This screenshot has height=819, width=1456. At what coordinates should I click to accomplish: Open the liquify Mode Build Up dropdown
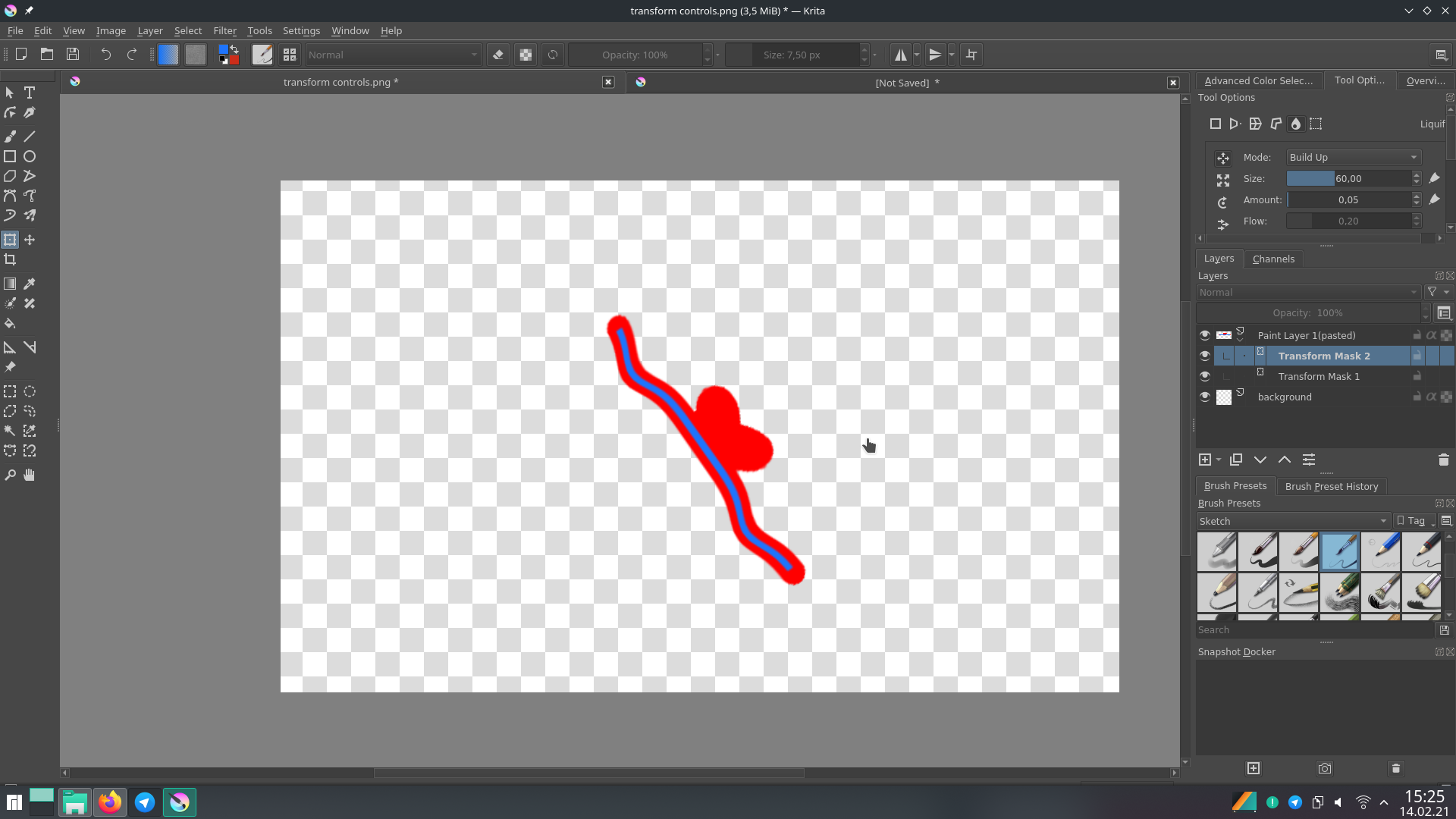(x=1353, y=157)
